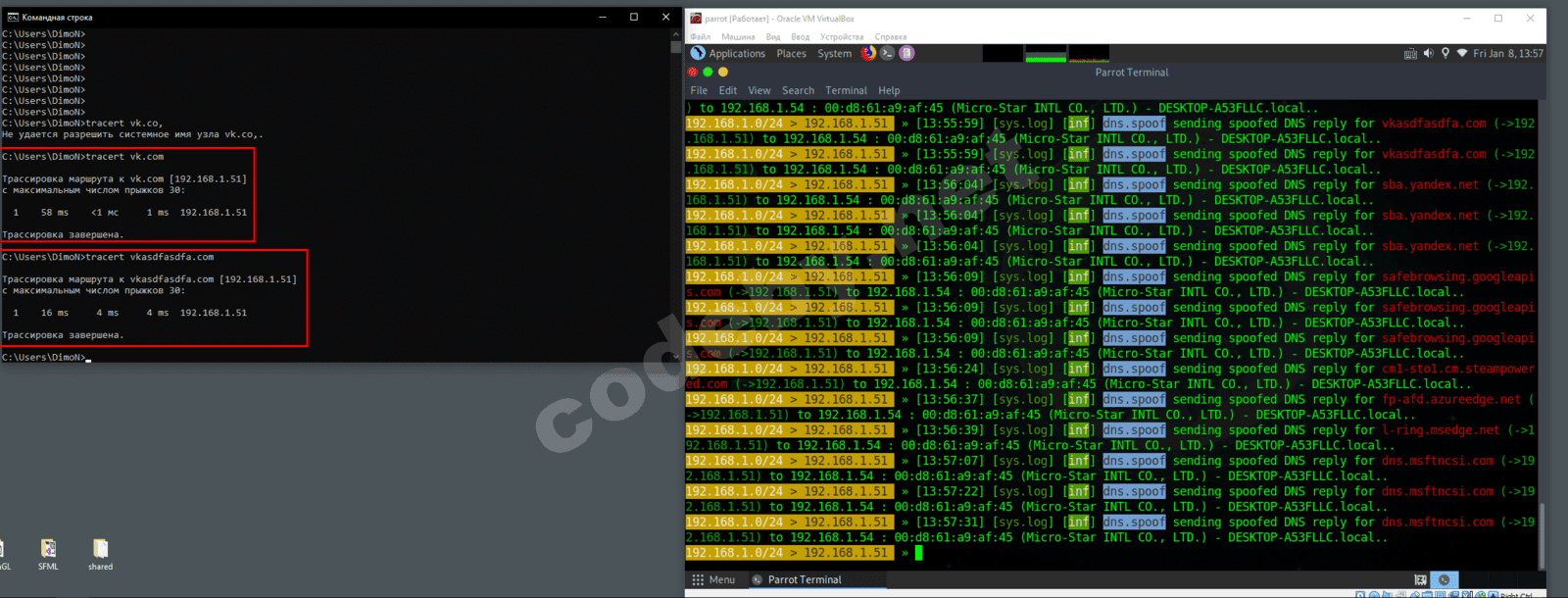
Task: Click the first 'Трассировка завершена.' line
Action: click(x=63, y=235)
